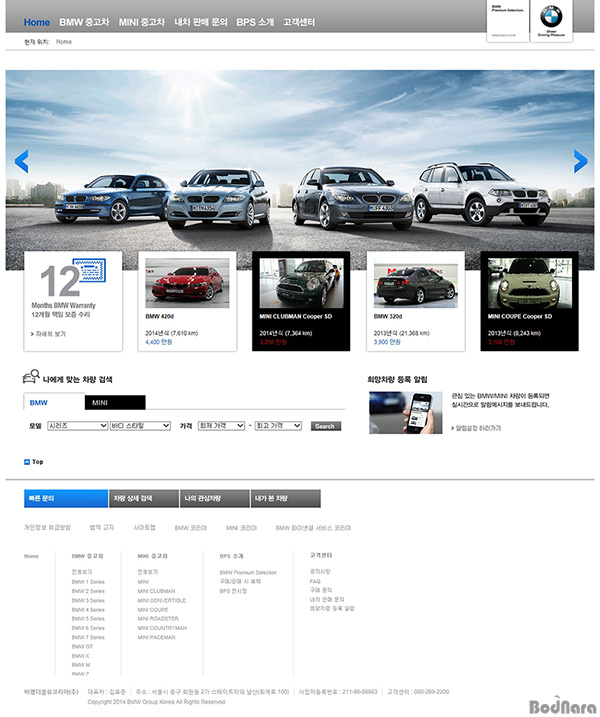Image resolution: width=600 pixels, height=717 pixels.
Task: Click the BMW 1 Series sitemap link
Action: coord(88,582)
